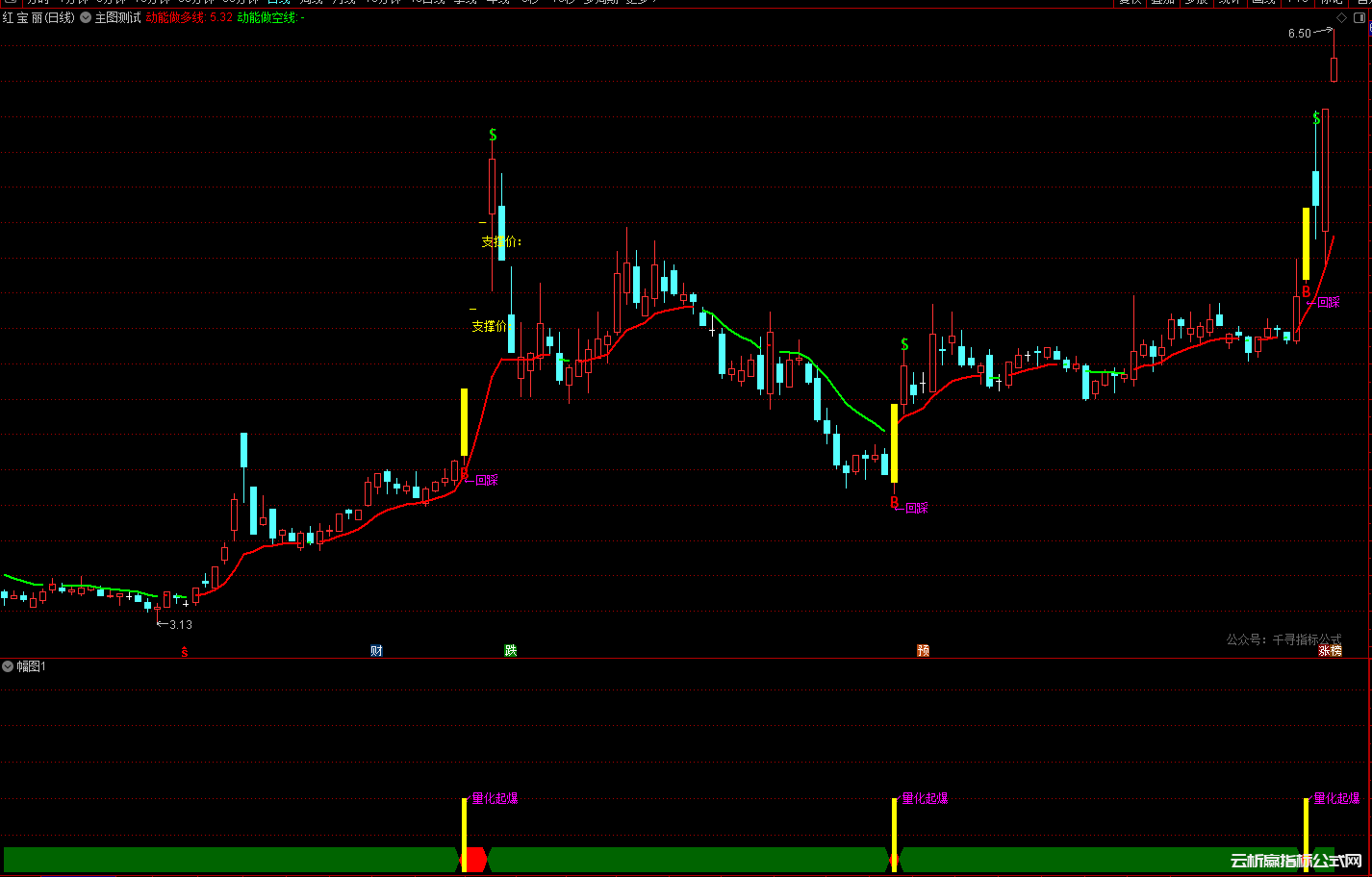Click the 回踩 label under the mid-chart low

[x=917, y=508]
